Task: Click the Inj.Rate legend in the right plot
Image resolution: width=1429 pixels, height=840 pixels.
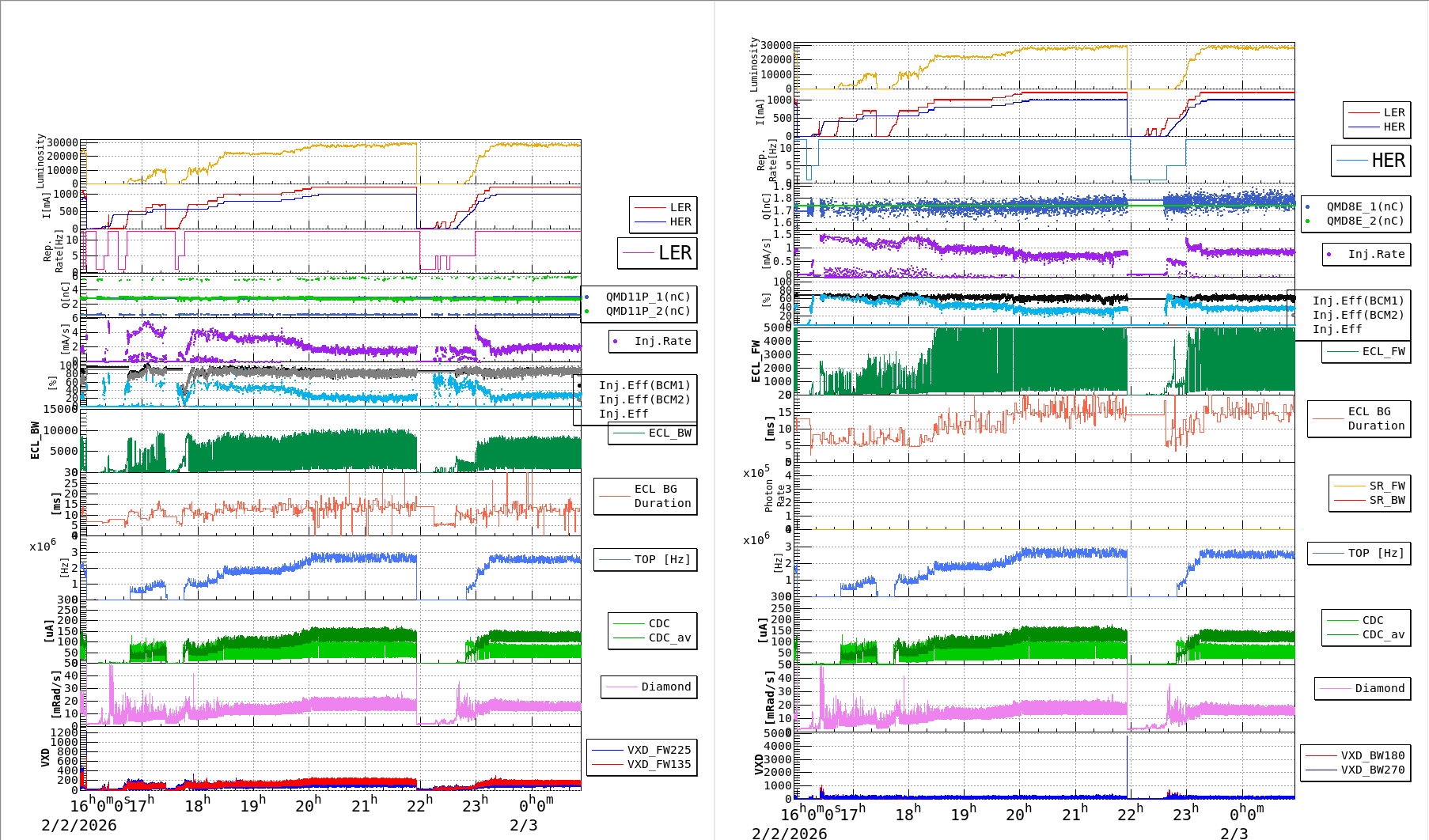Action: click(1377, 254)
